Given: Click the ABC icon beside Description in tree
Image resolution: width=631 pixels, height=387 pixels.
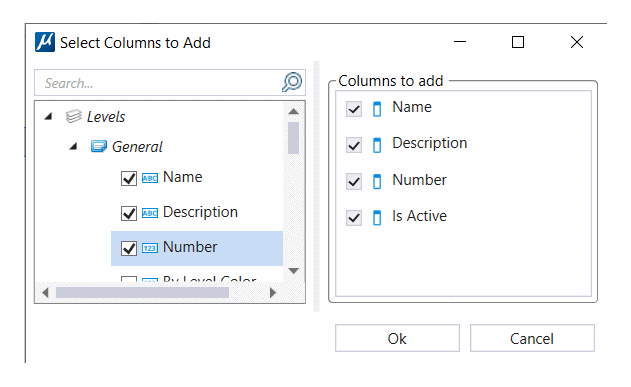Looking at the screenshot, I should (x=150, y=213).
